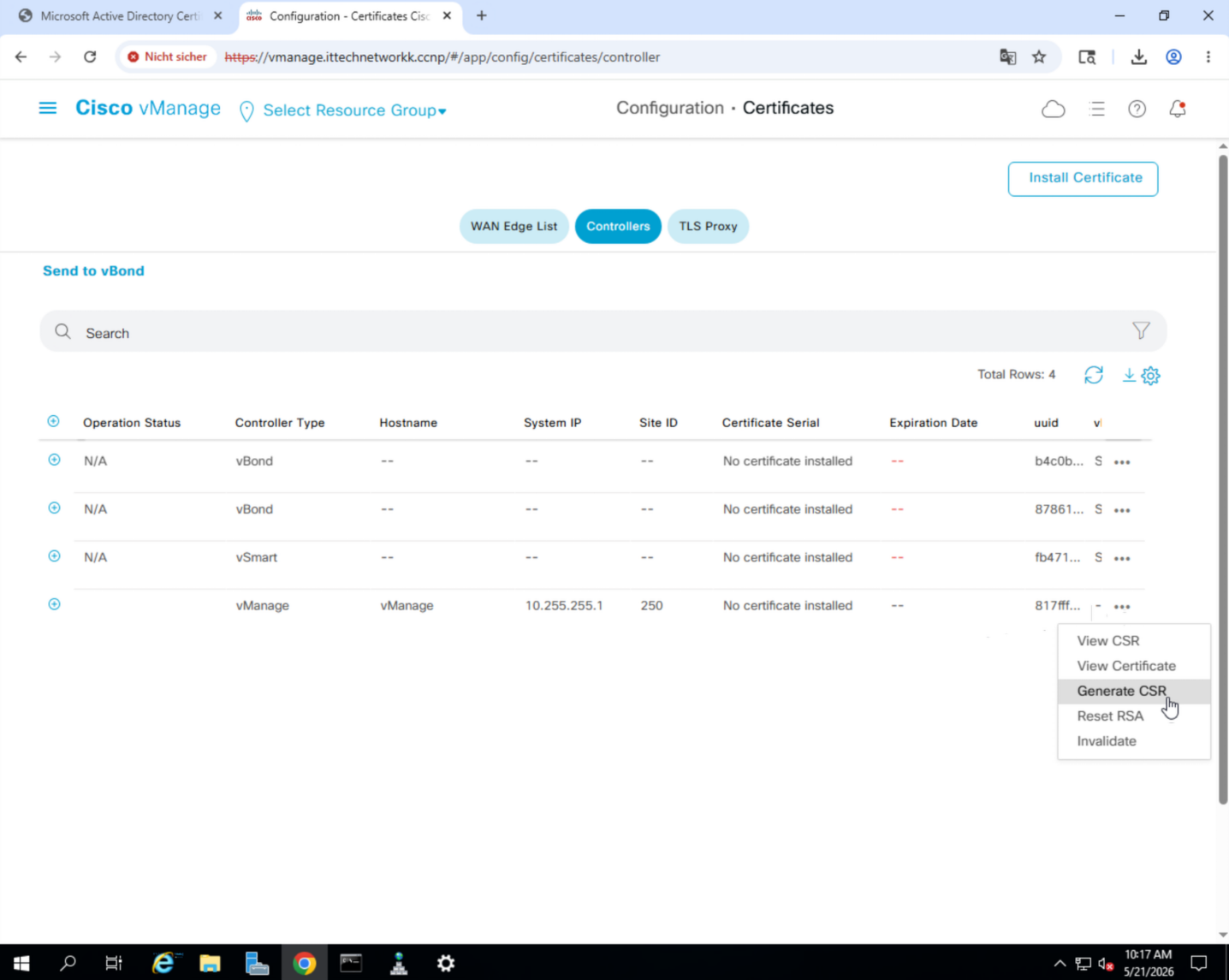This screenshot has width=1229, height=980.
Task: Expand the vSmart row details
Action: coord(54,555)
